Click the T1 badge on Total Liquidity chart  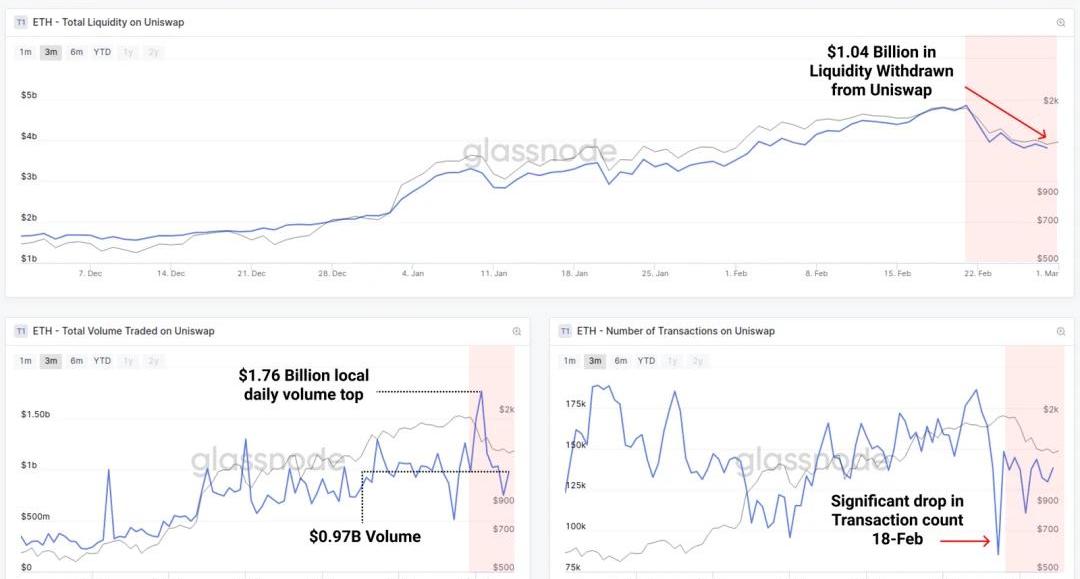pyautogui.click(x=21, y=22)
